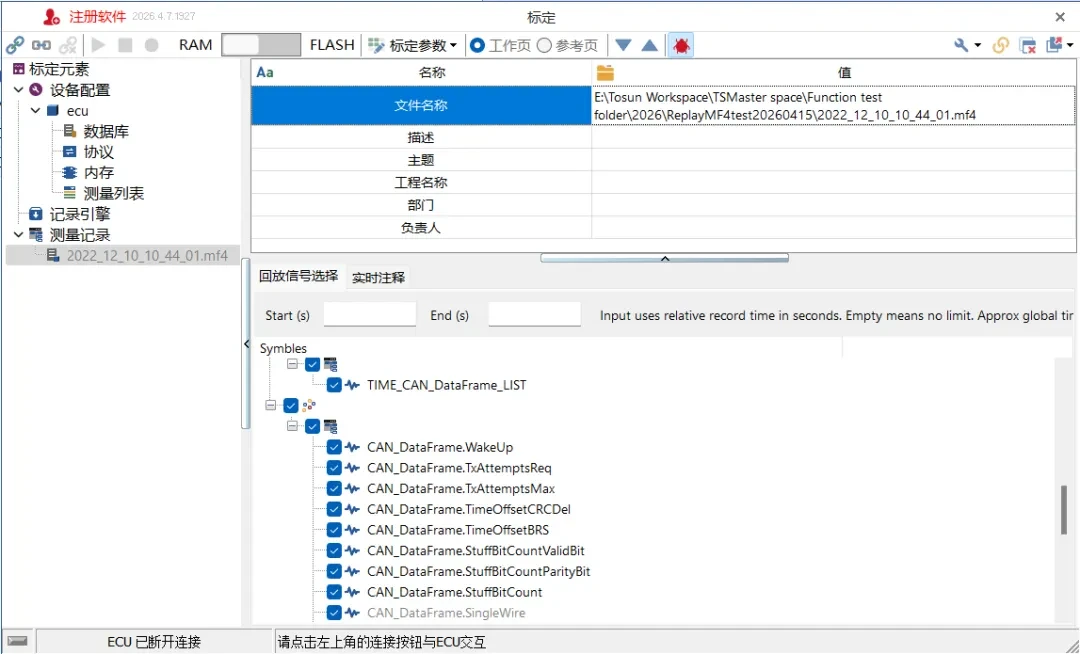
Task: Click the window icon with red X
Action: [1028, 45]
